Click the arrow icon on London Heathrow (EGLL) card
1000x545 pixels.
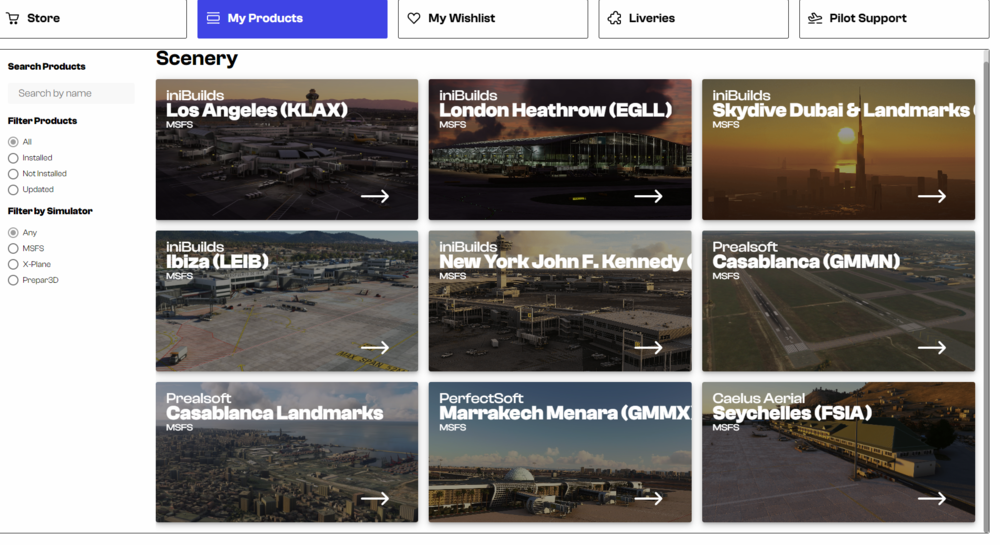coord(648,196)
